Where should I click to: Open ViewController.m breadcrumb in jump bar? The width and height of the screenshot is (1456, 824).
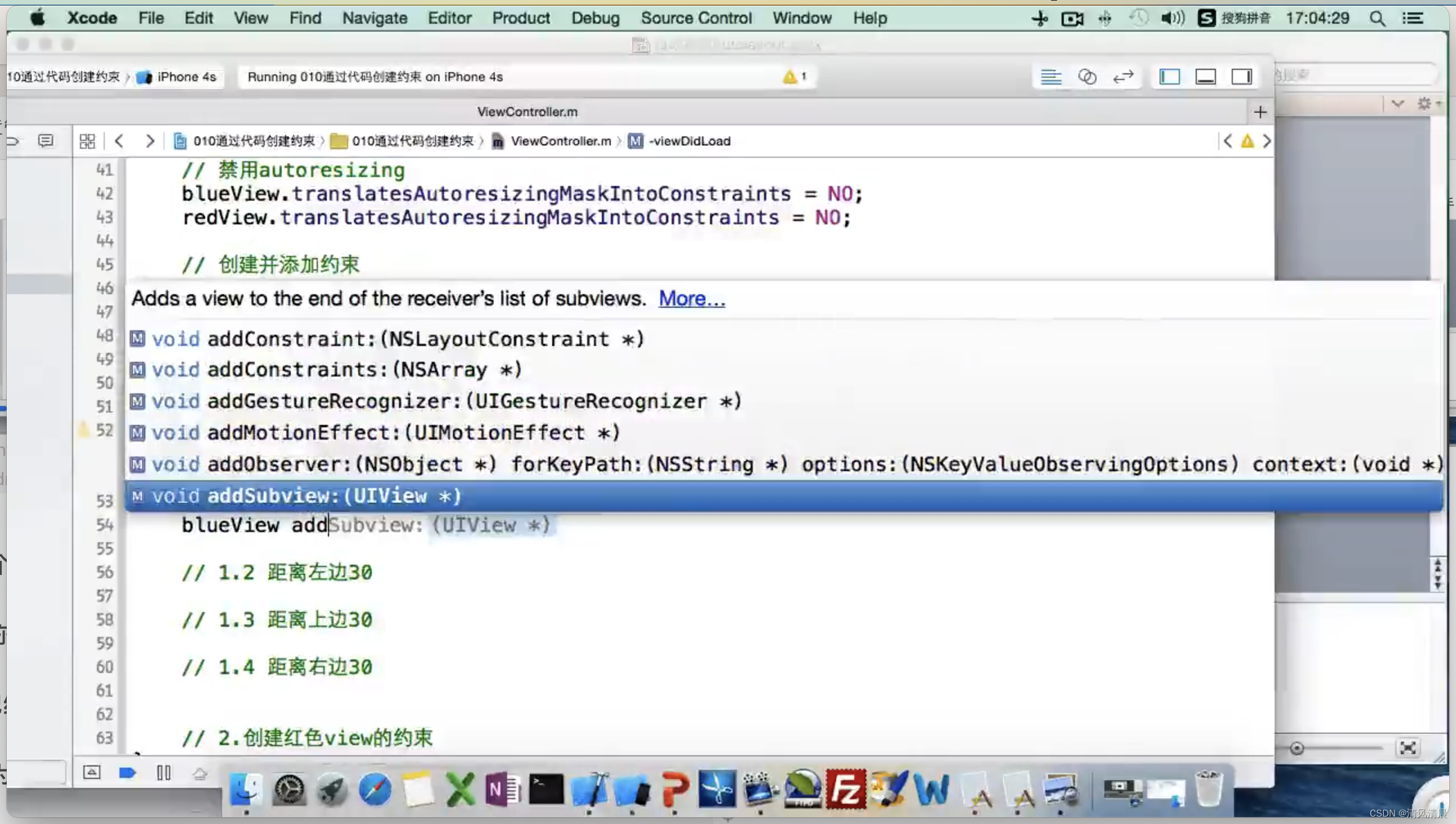[x=552, y=141]
